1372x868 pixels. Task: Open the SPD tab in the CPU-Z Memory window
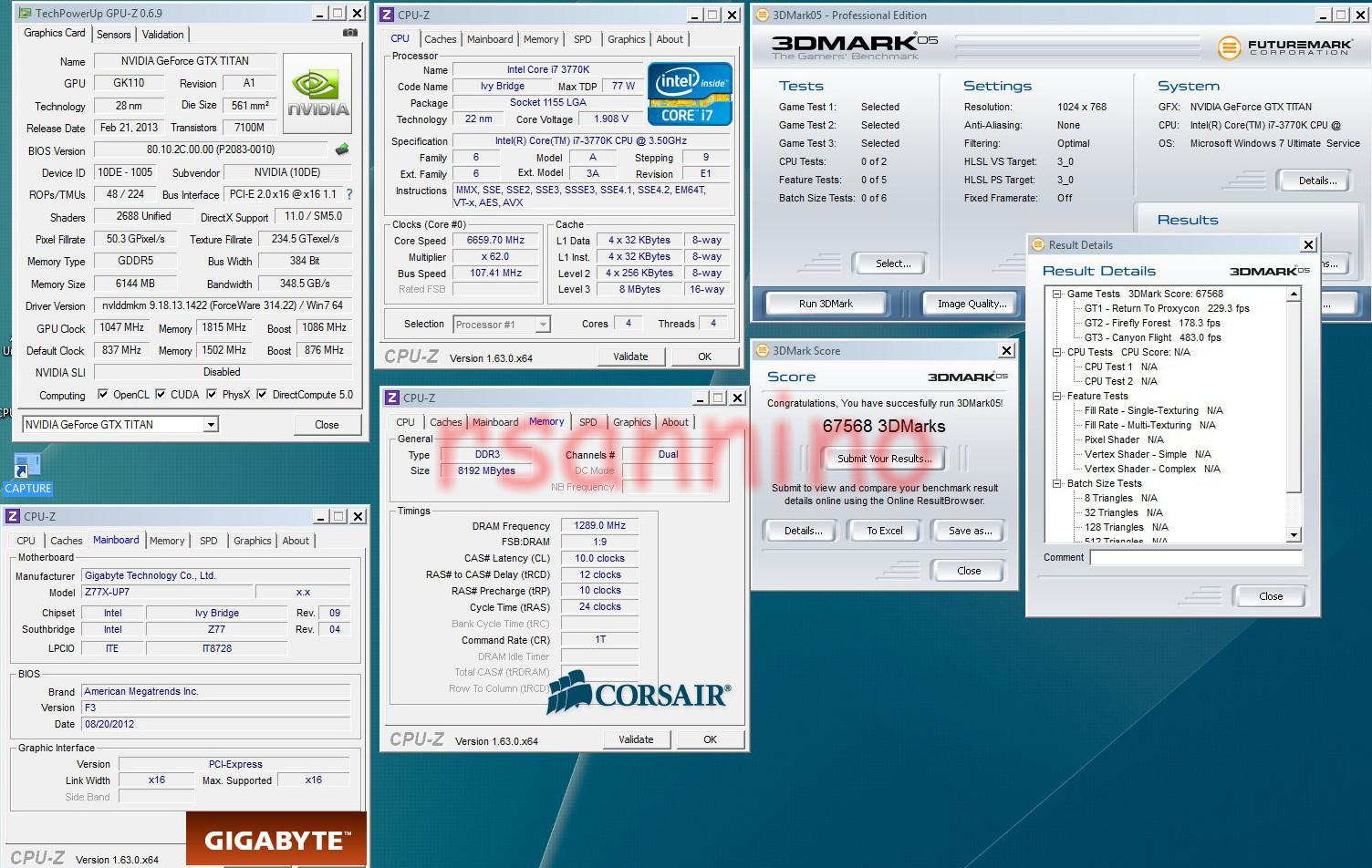[588, 422]
